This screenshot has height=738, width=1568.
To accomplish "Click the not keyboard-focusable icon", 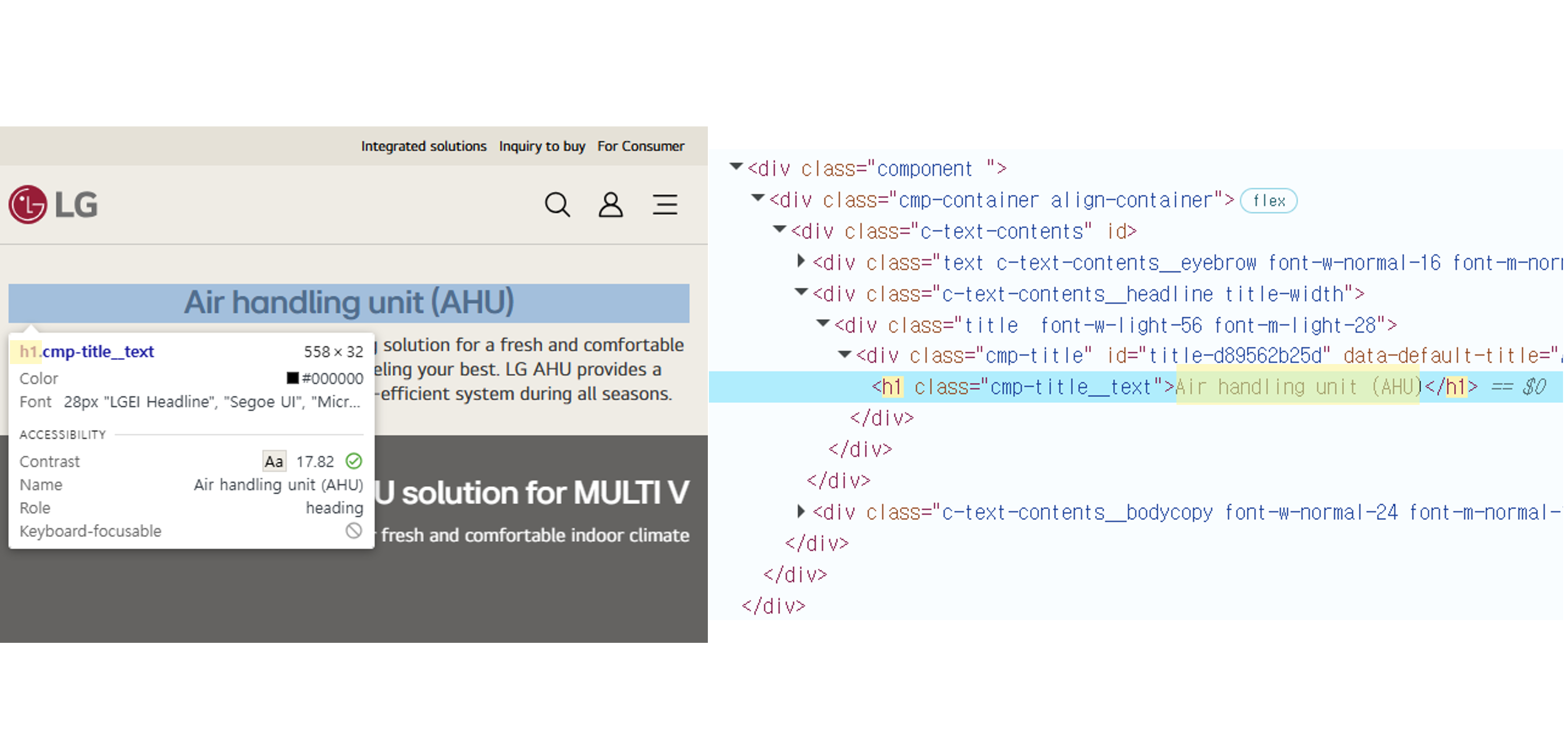I will (x=354, y=530).
